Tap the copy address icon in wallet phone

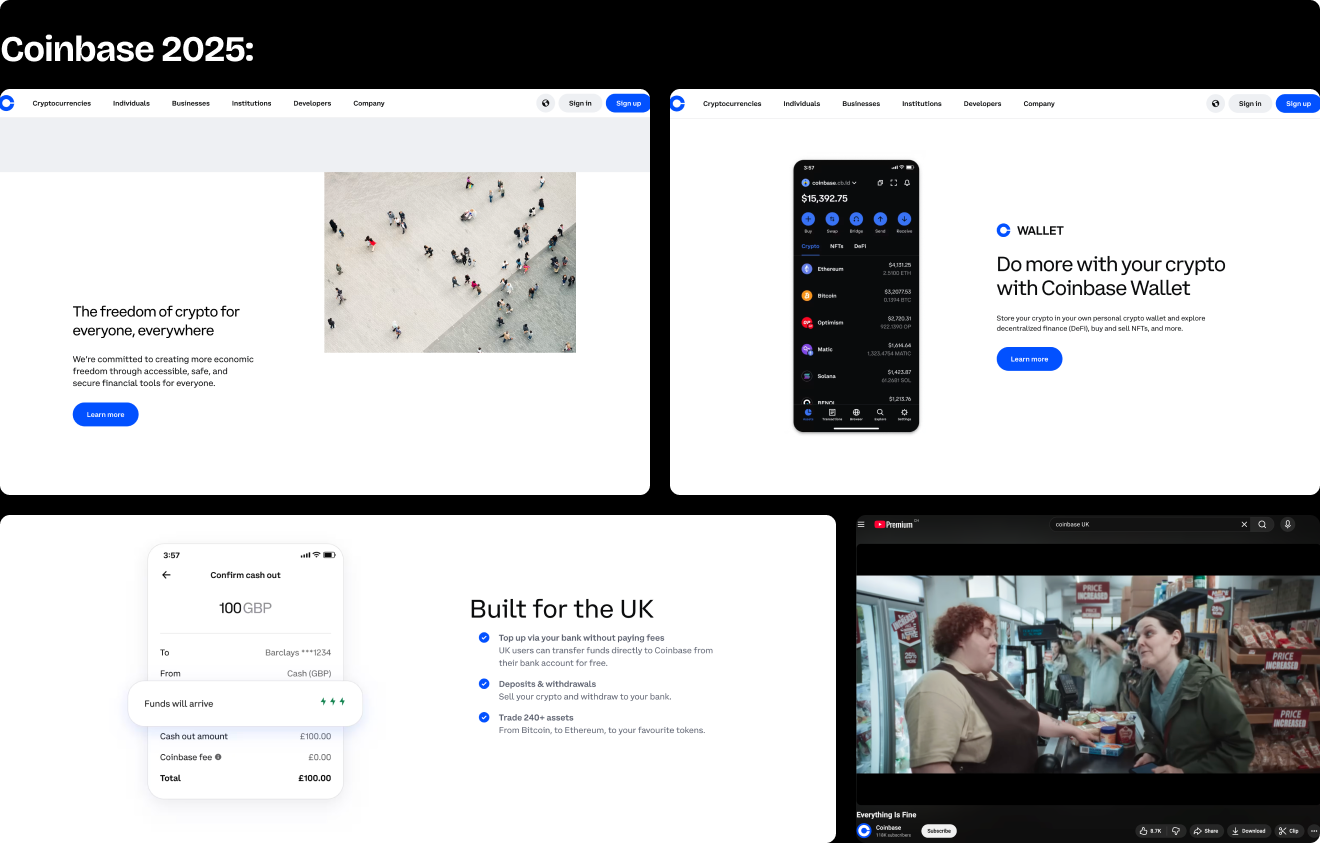click(880, 183)
